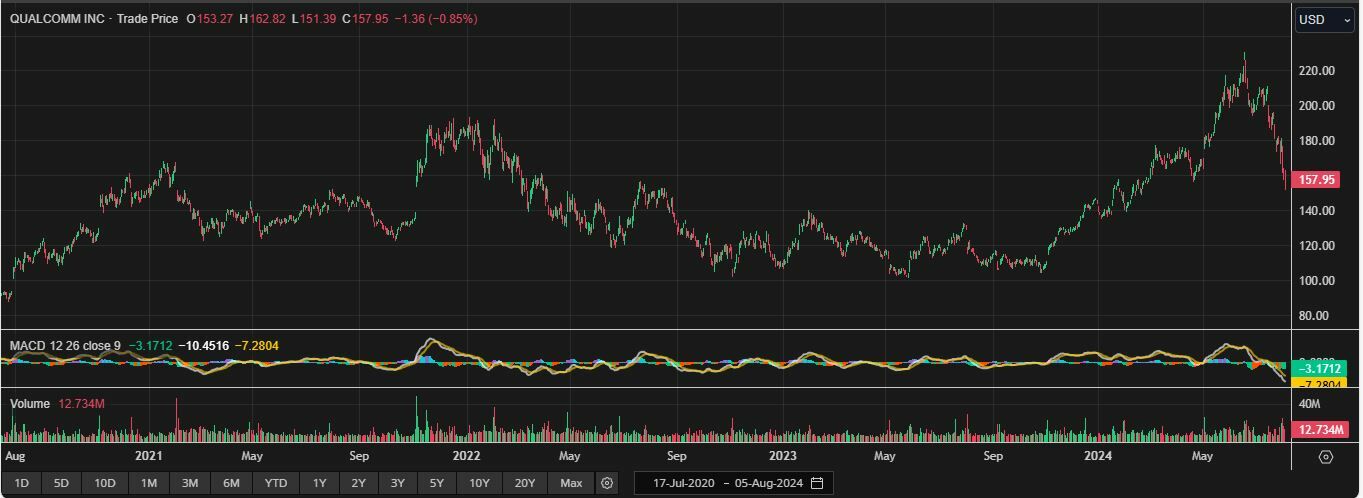Screen dimensions: 1363x498
Task: Select the 6M time range
Action: pos(231,483)
